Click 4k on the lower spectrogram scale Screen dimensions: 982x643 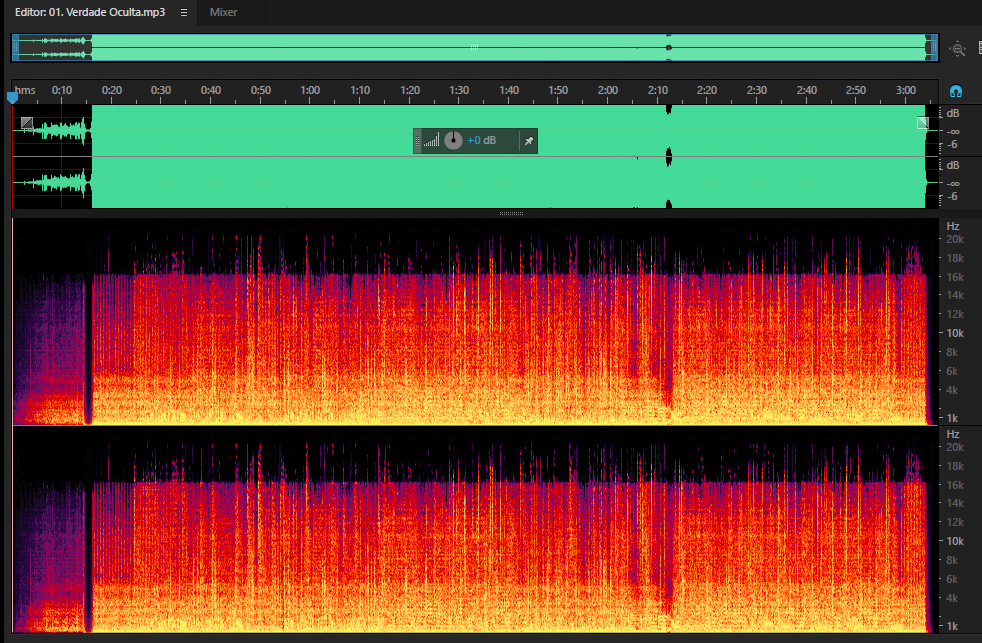tap(952, 598)
